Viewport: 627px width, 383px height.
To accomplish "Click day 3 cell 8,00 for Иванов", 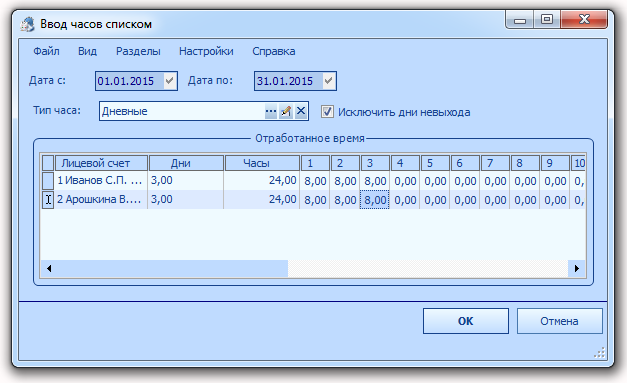I will (x=375, y=181).
